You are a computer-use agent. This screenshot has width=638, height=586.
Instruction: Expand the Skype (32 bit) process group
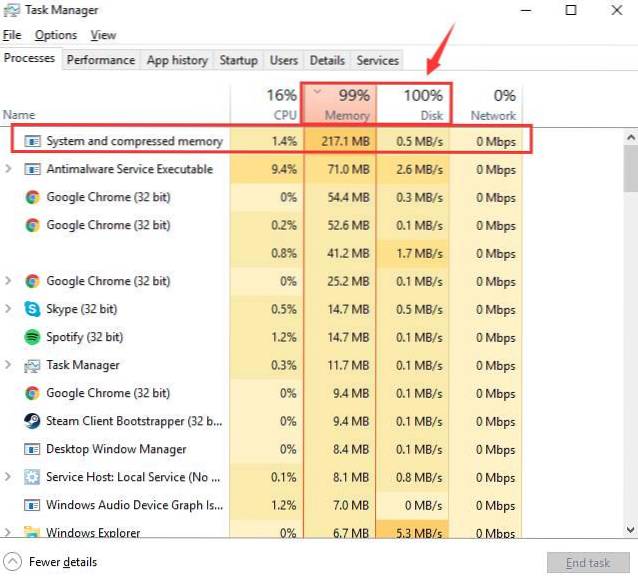pyautogui.click(x=9, y=309)
